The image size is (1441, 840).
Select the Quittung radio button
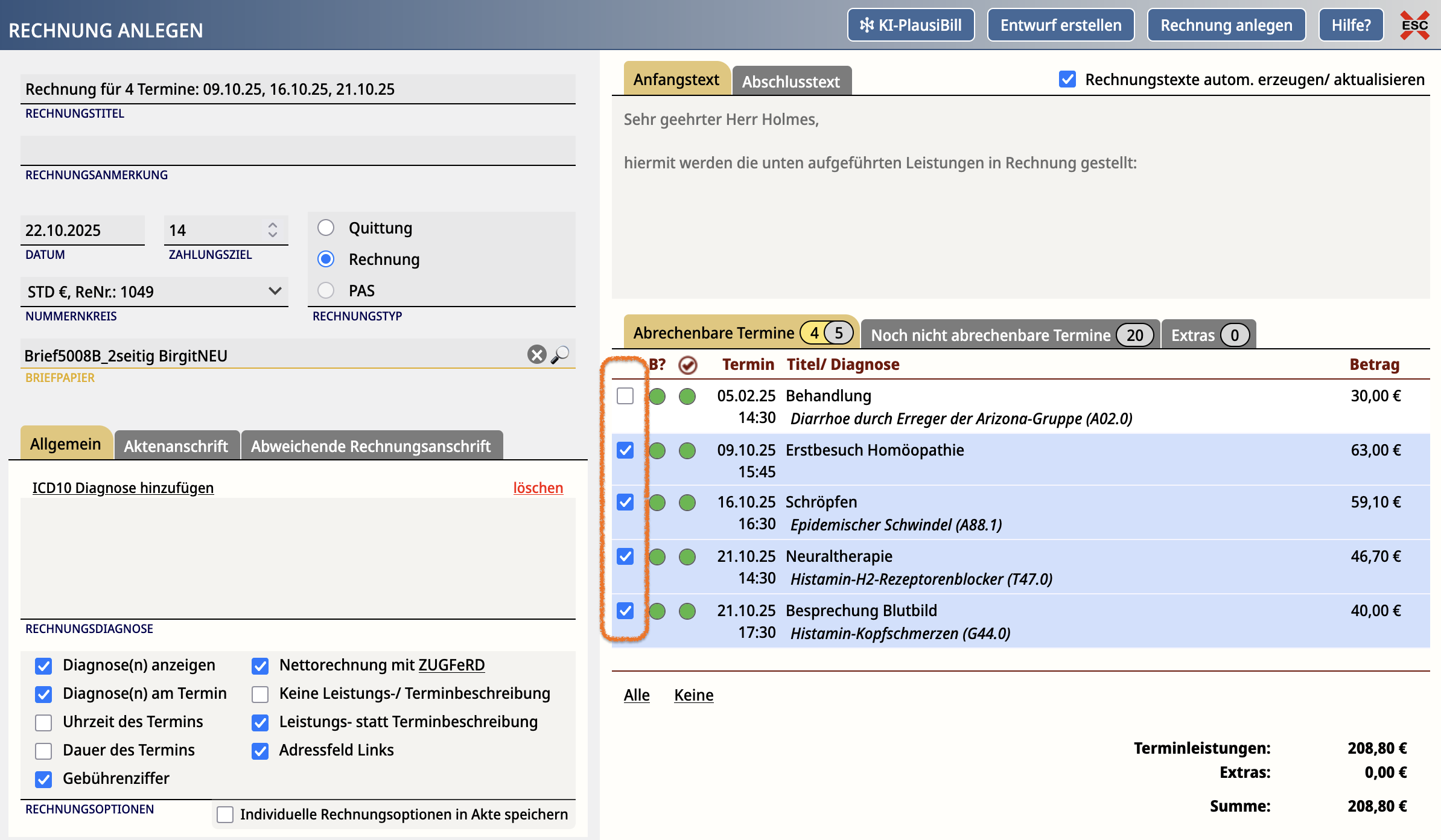[326, 228]
